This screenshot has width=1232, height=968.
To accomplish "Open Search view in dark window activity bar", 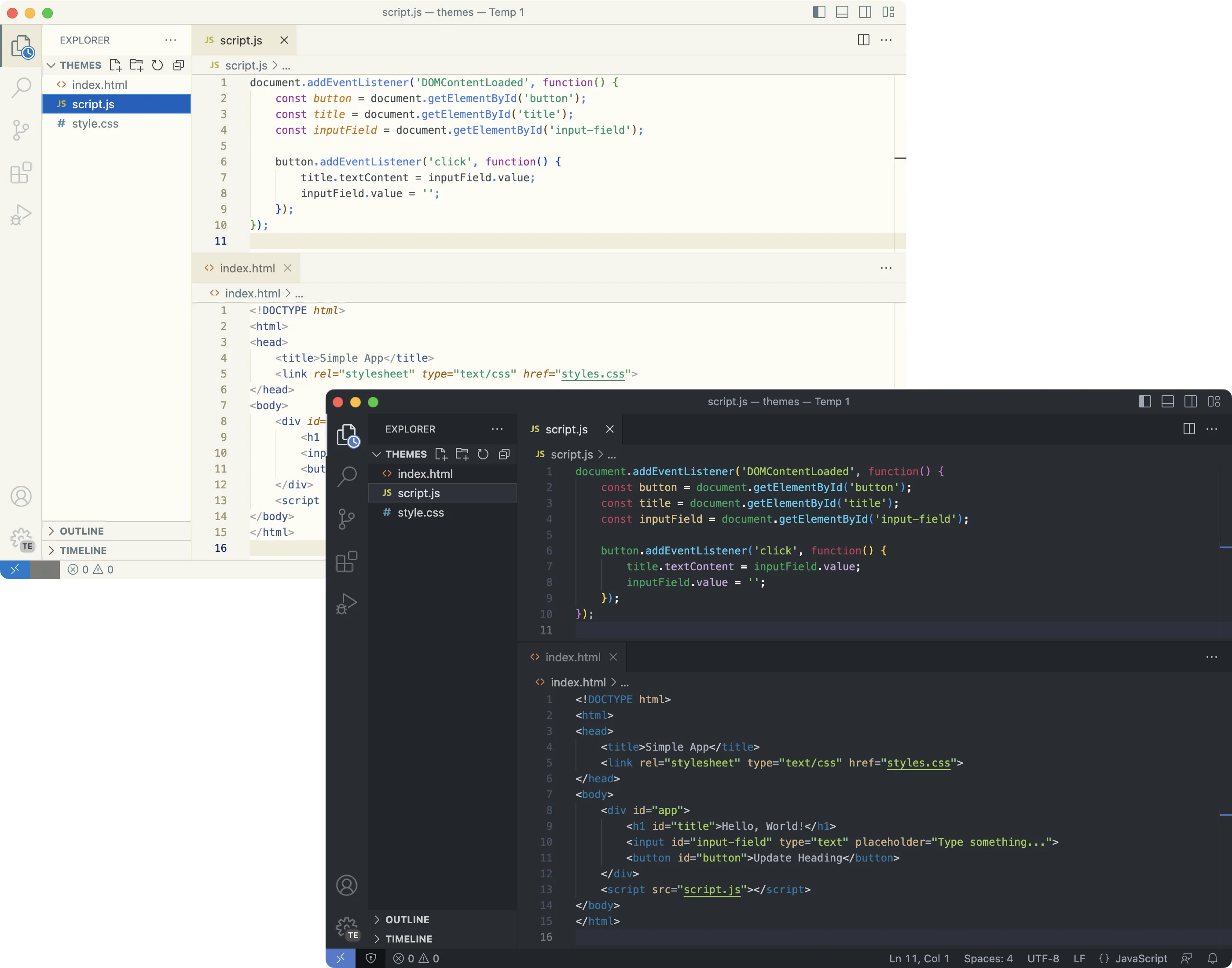I will (x=346, y=477).
